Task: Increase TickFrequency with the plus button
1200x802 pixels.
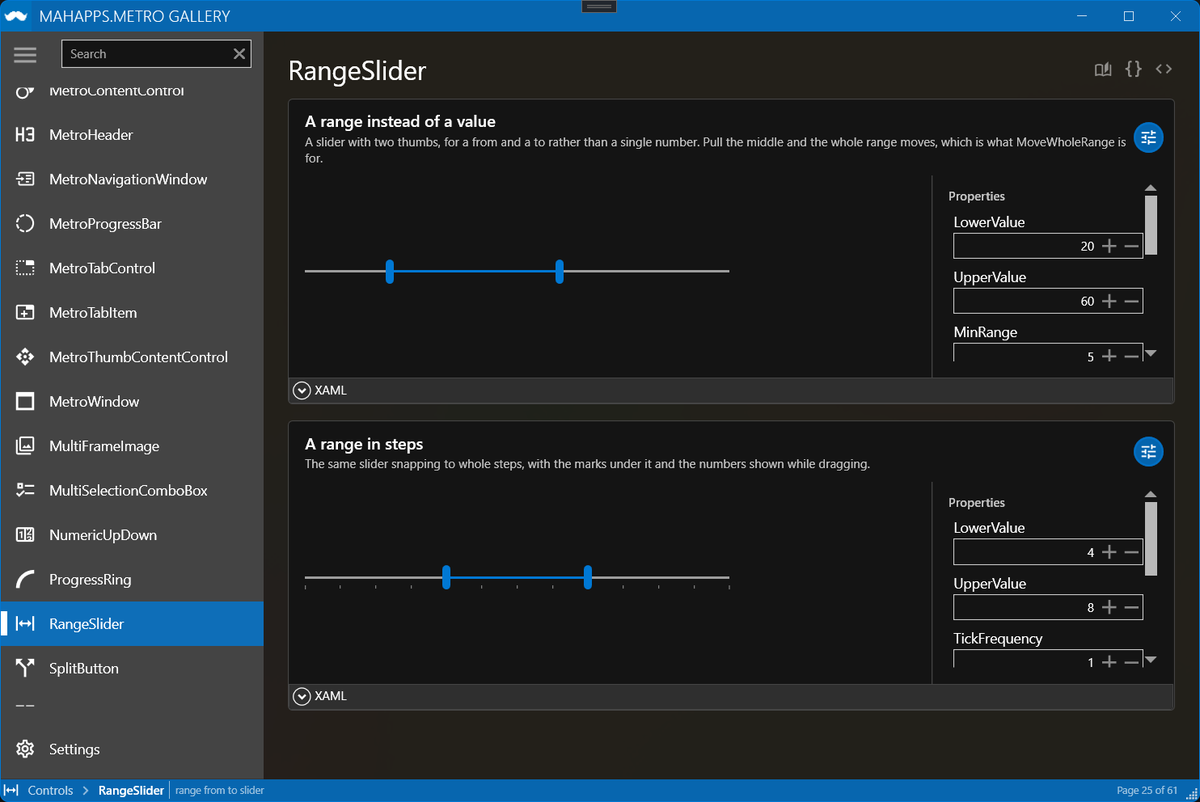Action: click(x=1108, y=662)
